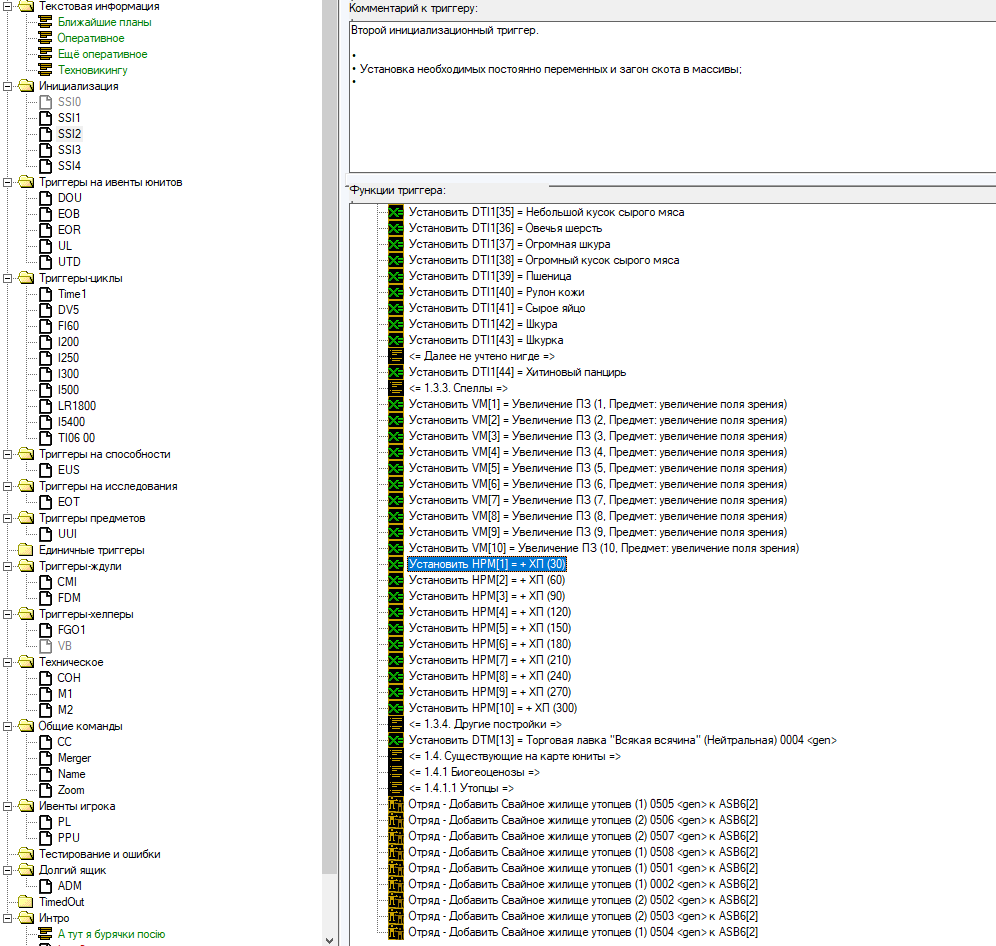Collapse the Ивенты игрока folder
Screen dimensions: 996x946
pyautogui.click(x=8, y=806)
